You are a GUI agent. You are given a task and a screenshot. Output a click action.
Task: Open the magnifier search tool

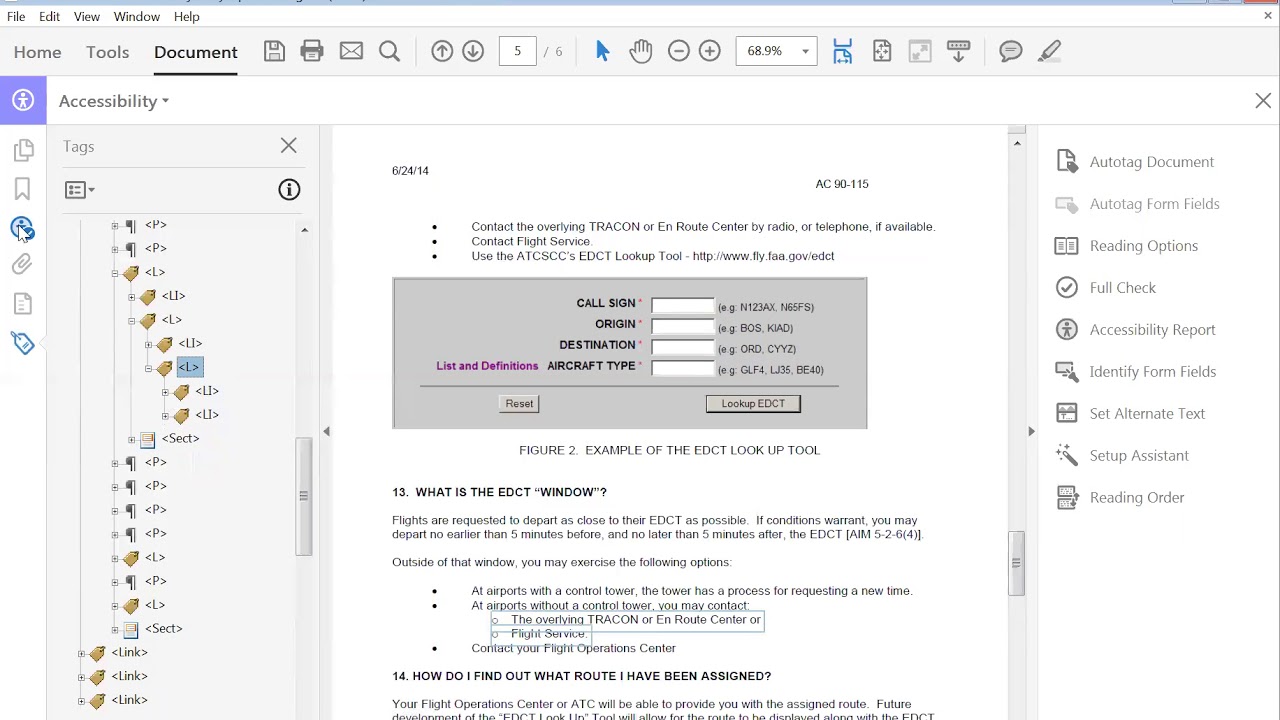pos(390,52)
